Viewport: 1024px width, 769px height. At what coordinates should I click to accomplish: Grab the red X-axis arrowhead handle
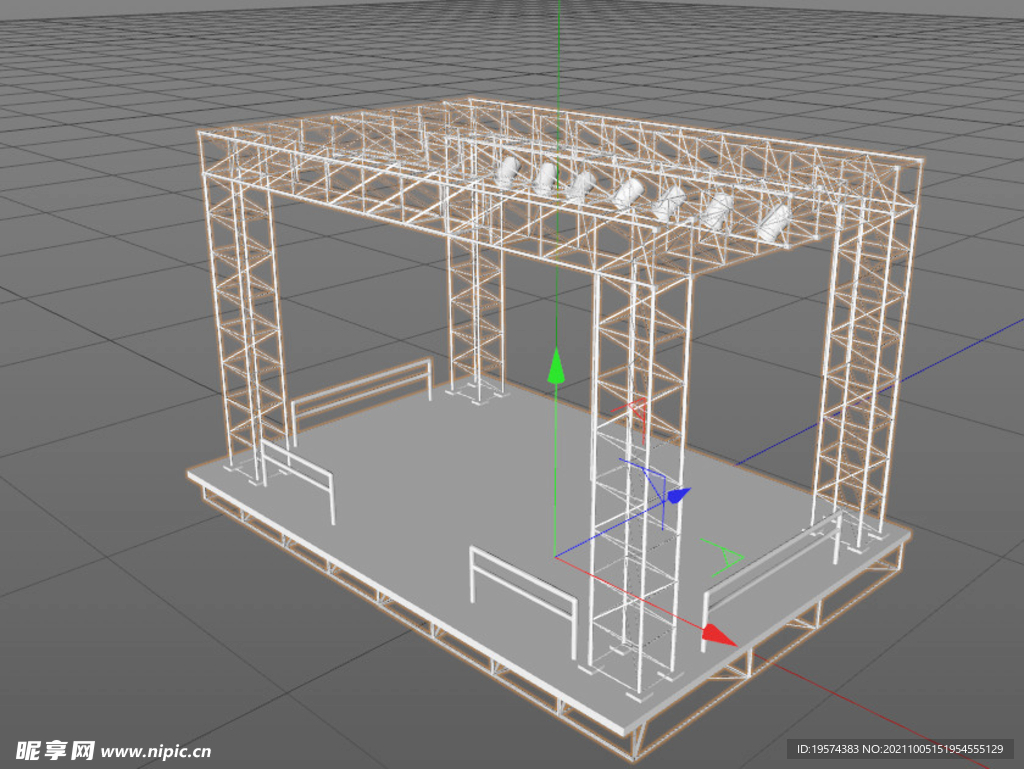[718, 635]
